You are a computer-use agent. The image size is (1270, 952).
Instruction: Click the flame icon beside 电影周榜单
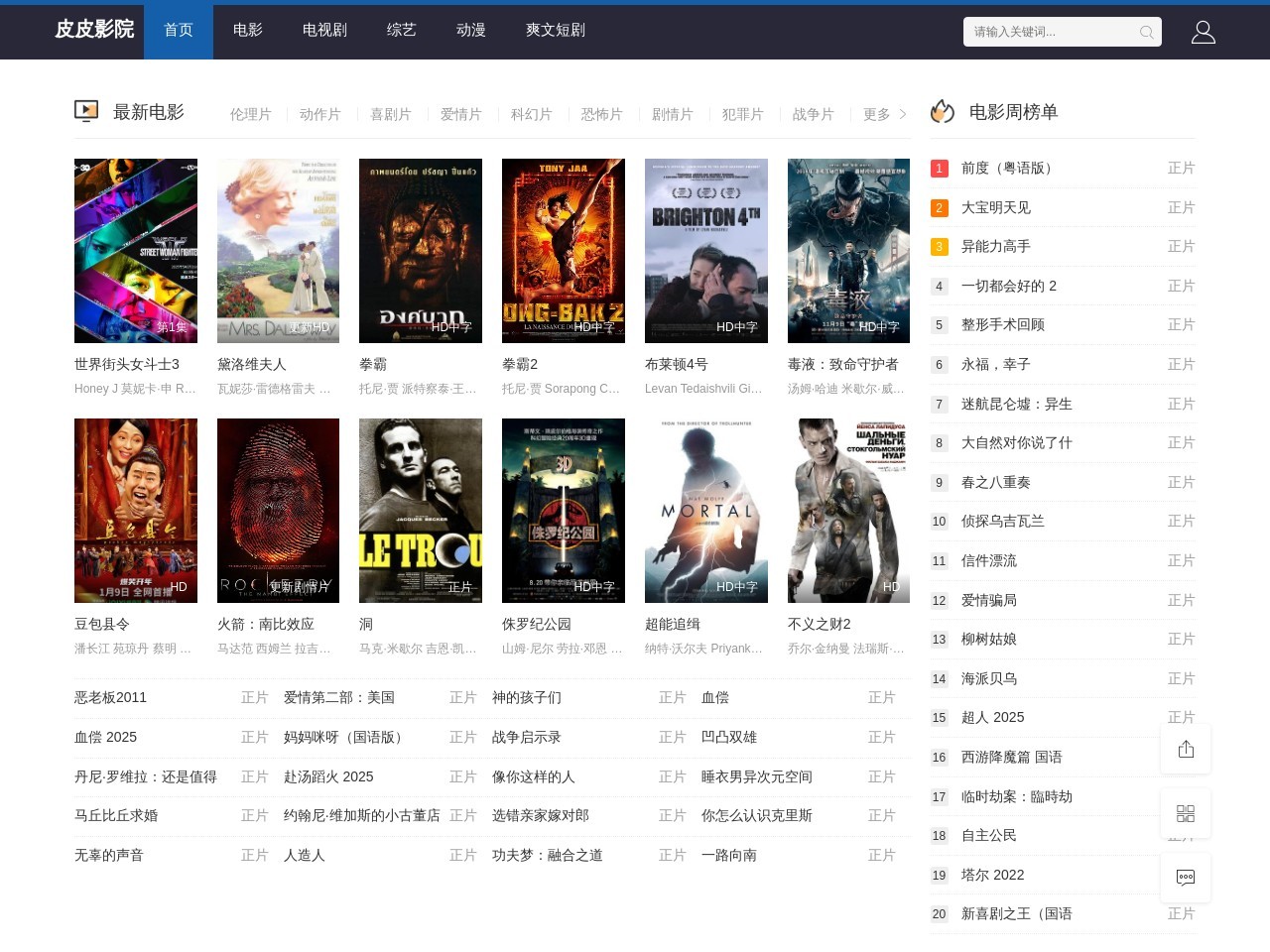pyautogui.click(x=941, y=111)
